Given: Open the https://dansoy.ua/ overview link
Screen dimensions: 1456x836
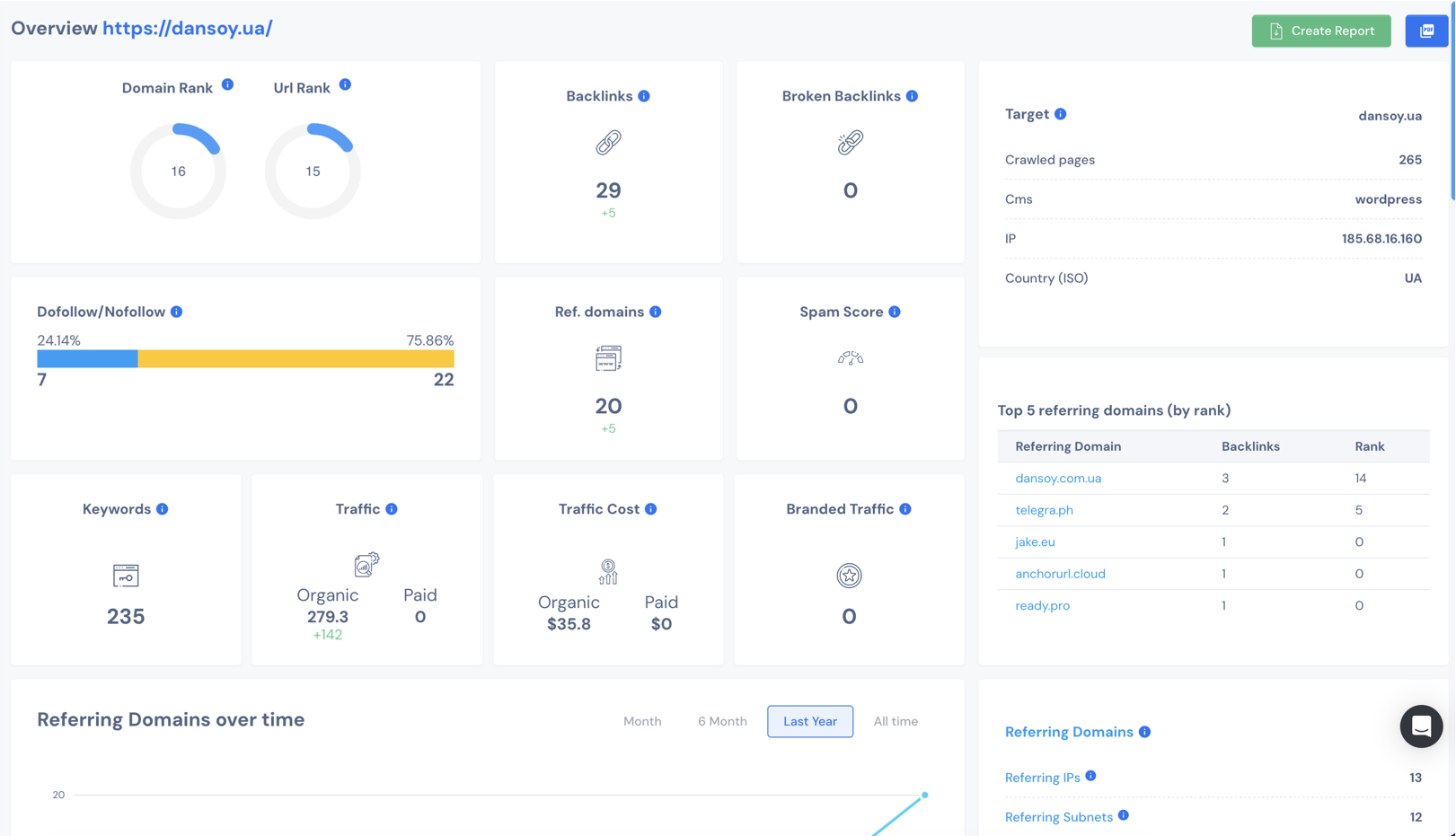Looking at the screenshot, I should tap(187, 28).
